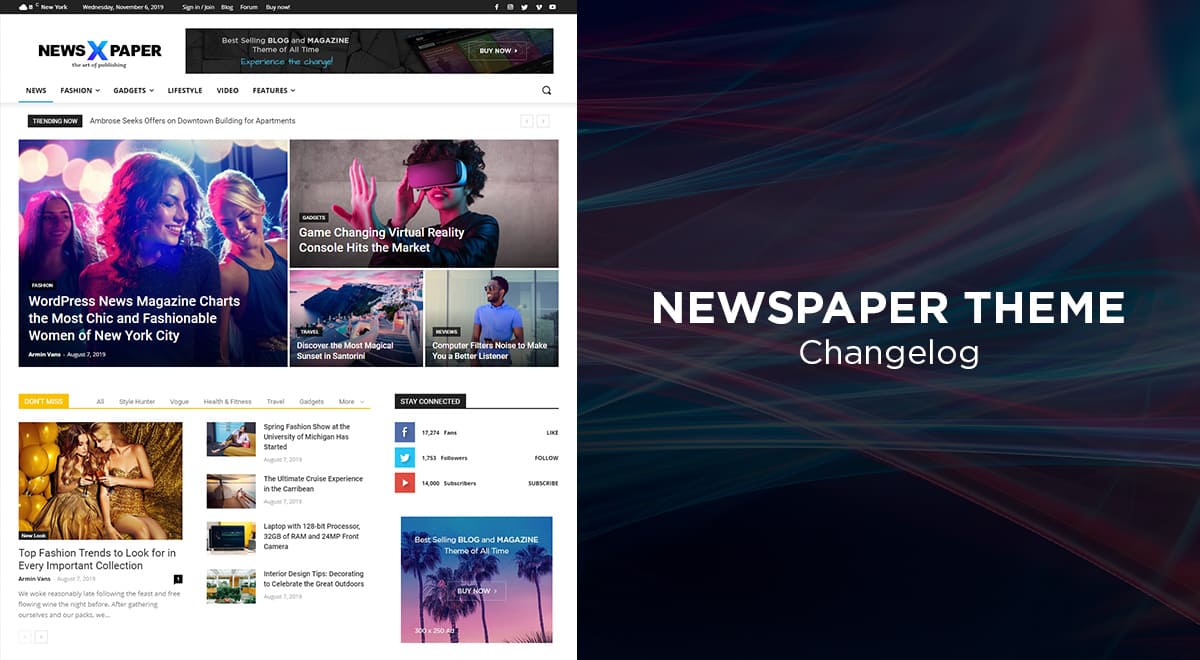
Task: Click the Travel category tag on Santorini post
Action: [x=309, y=331]
